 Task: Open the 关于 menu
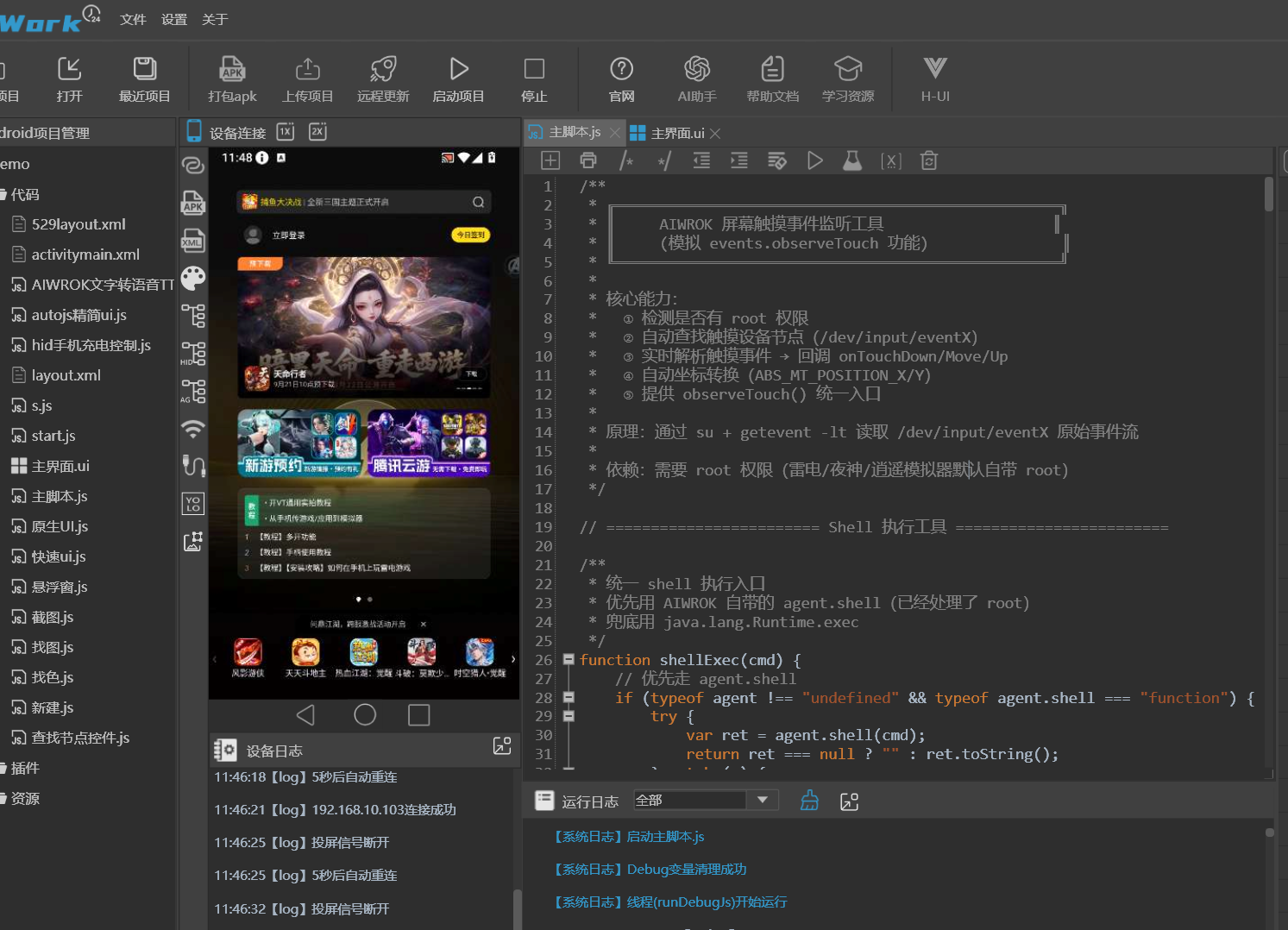(215, 19)
